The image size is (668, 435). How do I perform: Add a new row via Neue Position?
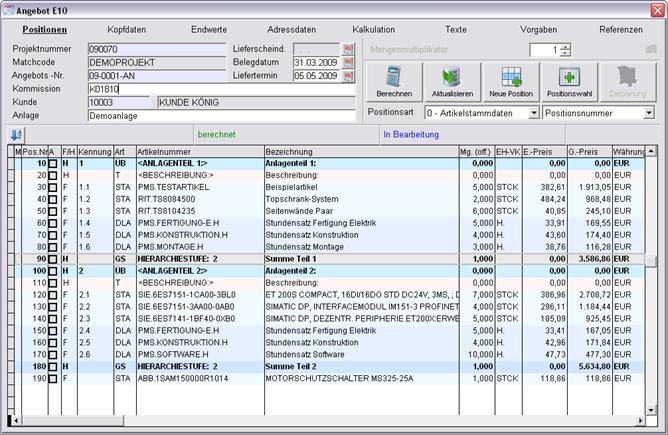pos(511,82)
